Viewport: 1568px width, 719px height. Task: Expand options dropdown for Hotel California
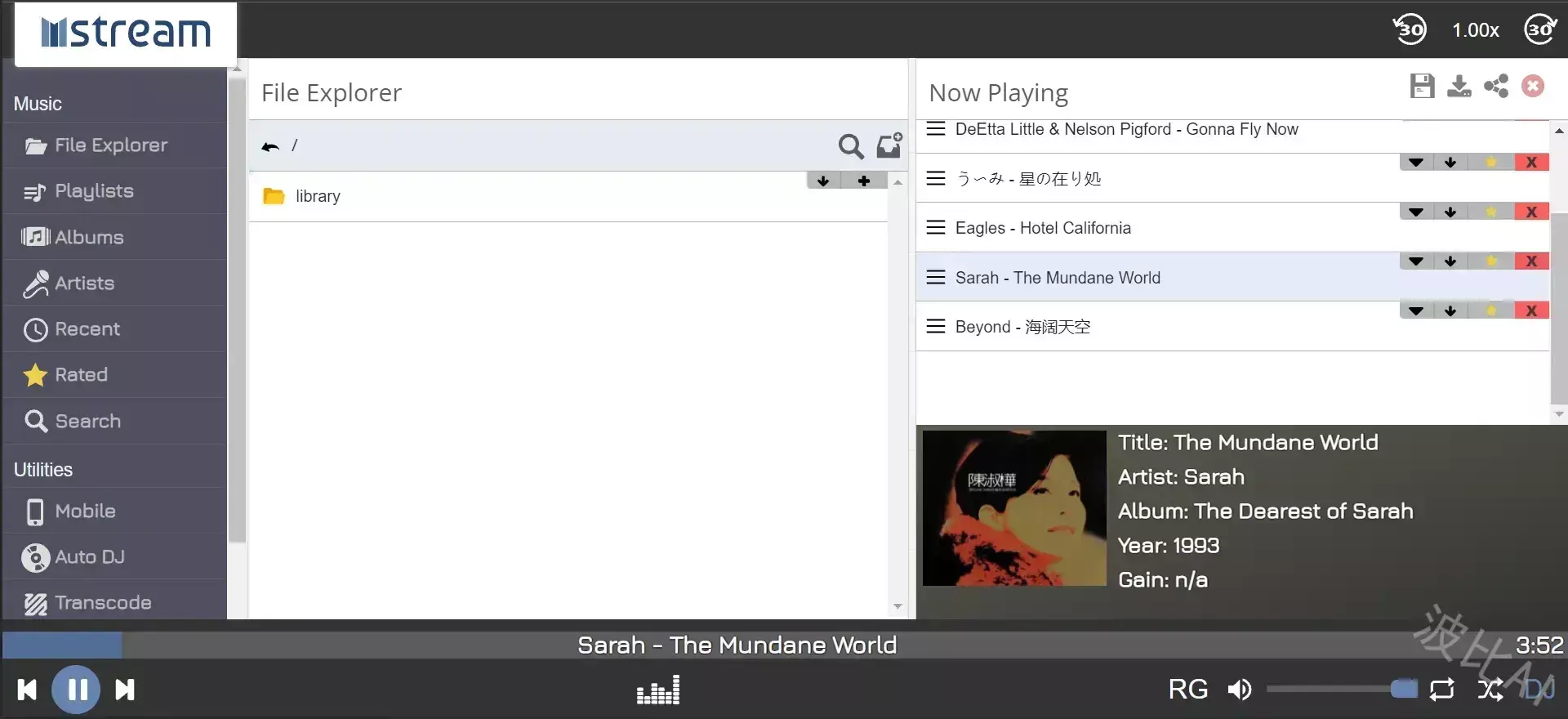(x=1416, y=212)
